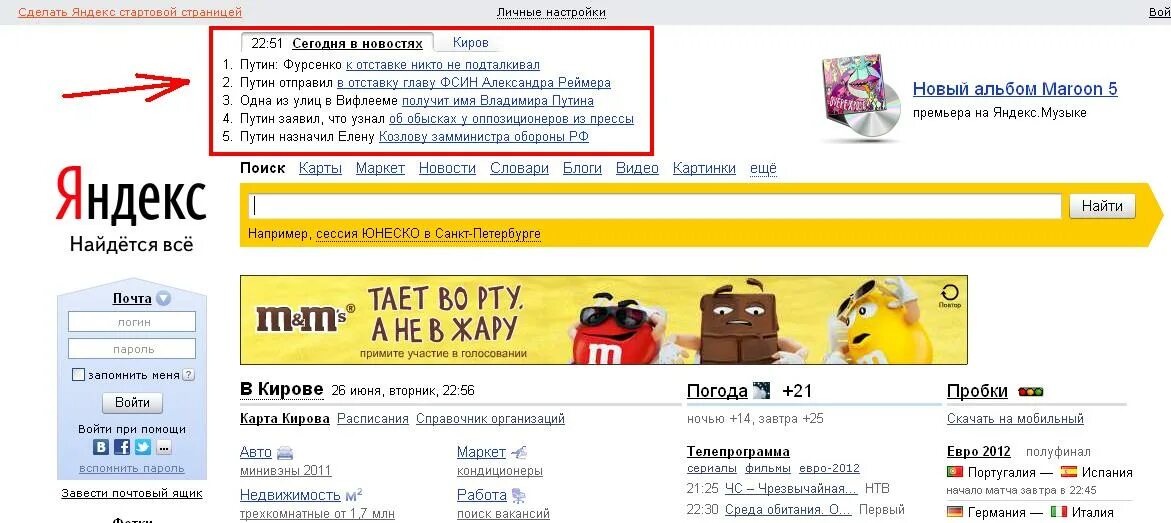
Task: Click the Скачать на мобильный link
Action: pos(1015,418)
